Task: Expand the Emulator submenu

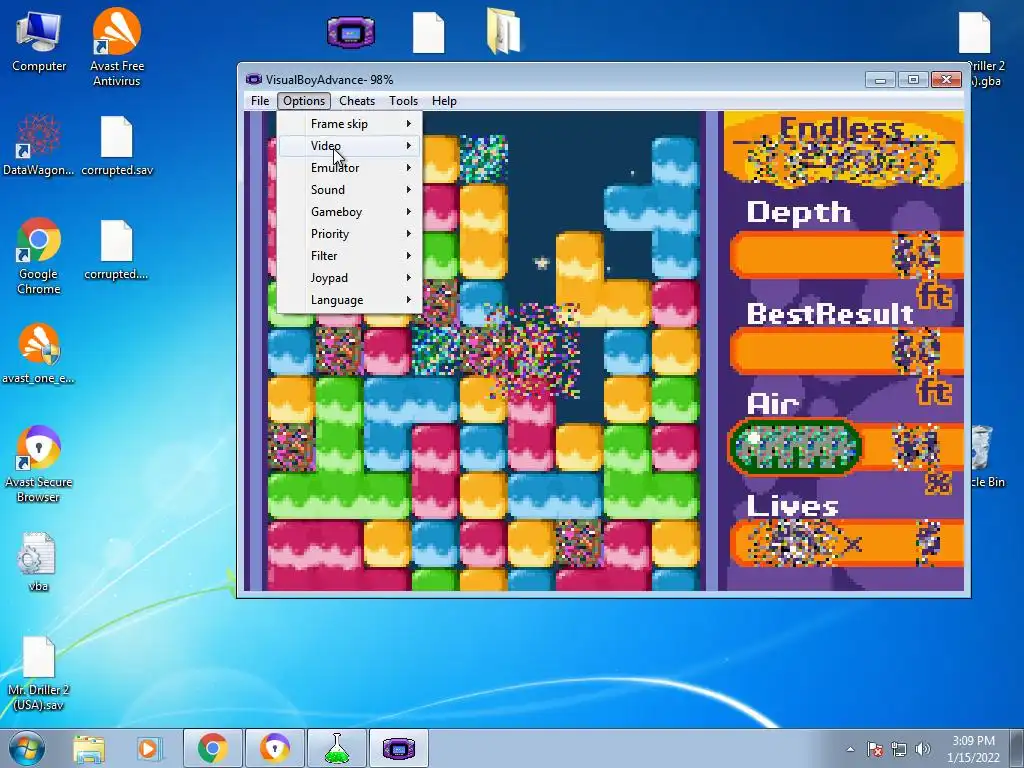Action: 350,168
